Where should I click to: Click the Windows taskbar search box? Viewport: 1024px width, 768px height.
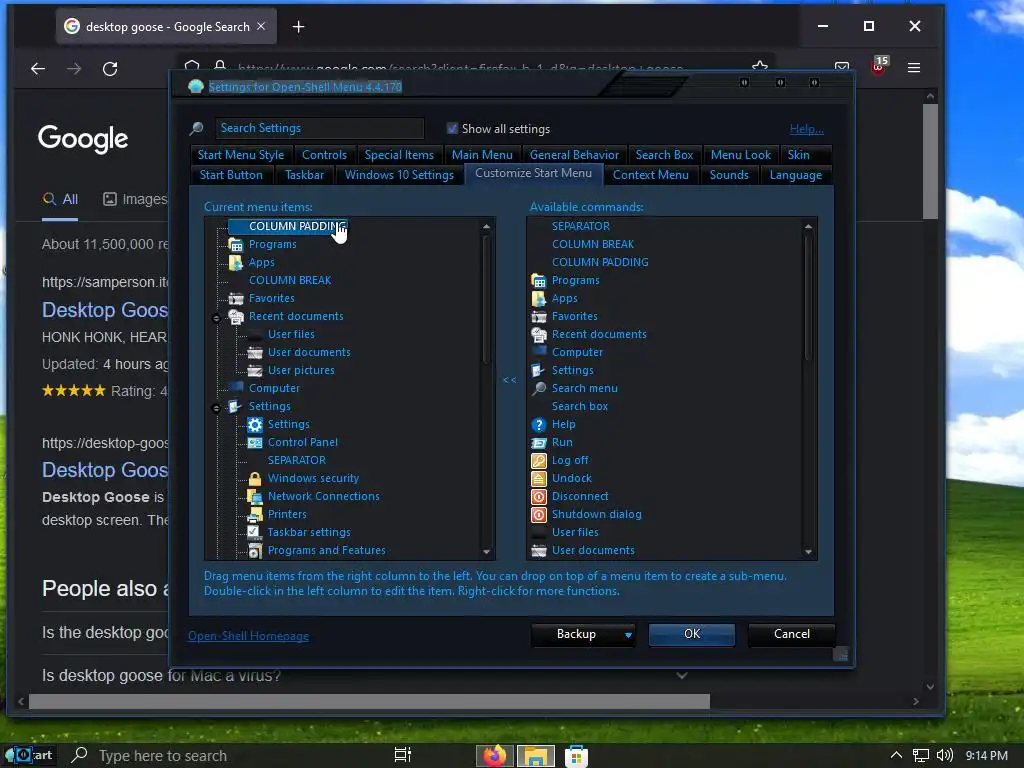(x=222, y=756)
